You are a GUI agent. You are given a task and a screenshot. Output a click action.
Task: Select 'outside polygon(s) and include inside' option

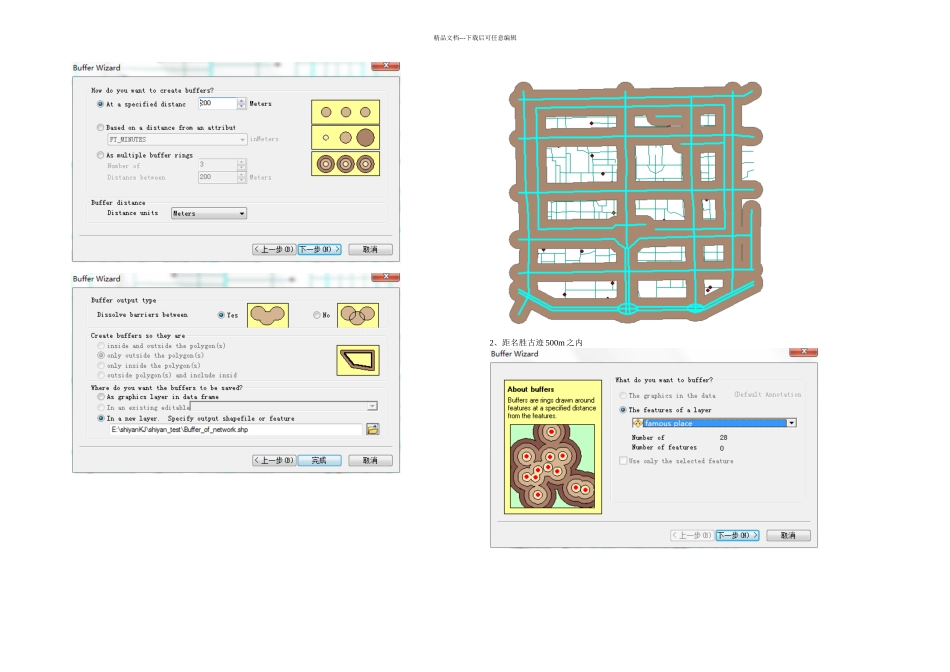click(x=101, y=375)
